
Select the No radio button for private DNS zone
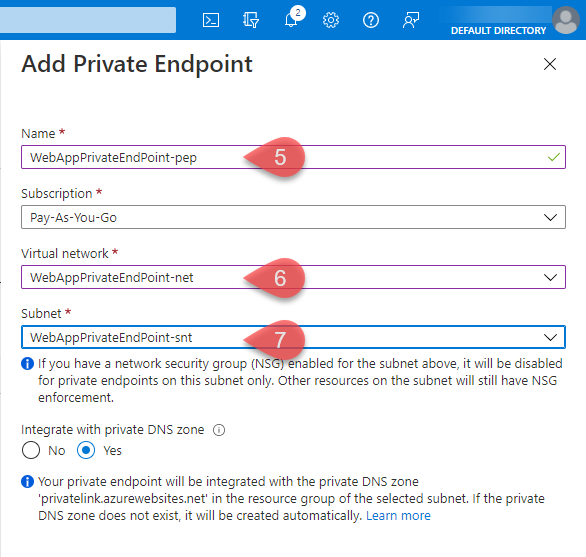pyautogui.click(x=31, y=450)
